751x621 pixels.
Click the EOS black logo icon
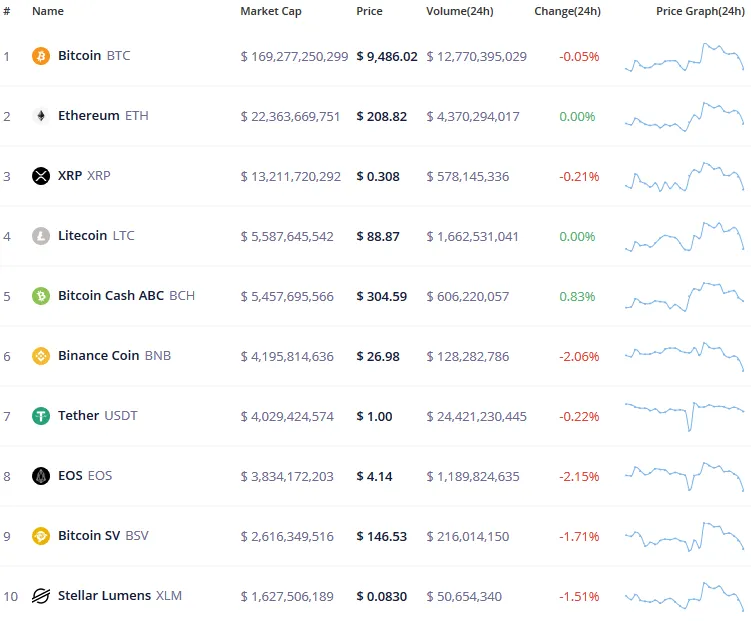(41, 476)
